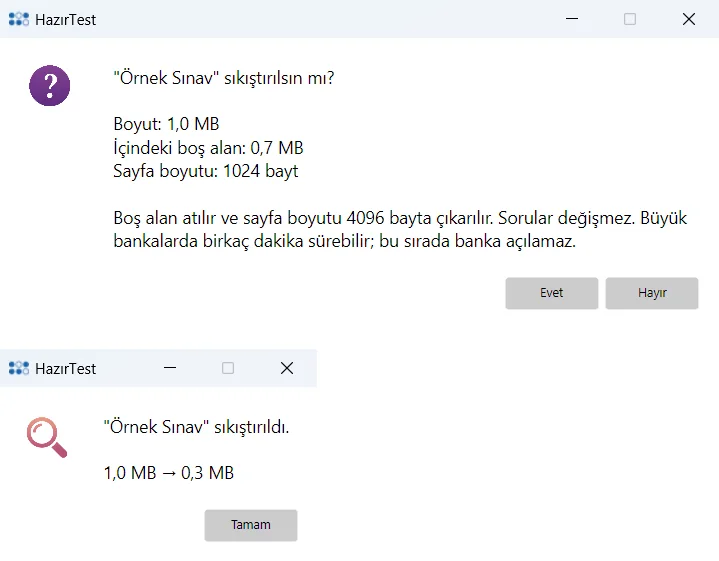Close the compress confirmation dialog window

[689, 19]
